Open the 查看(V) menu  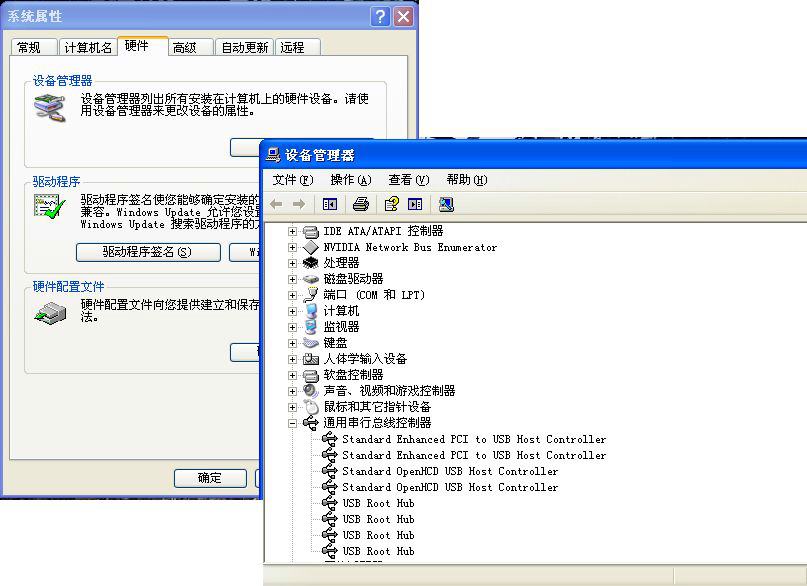tap(408, 180)
